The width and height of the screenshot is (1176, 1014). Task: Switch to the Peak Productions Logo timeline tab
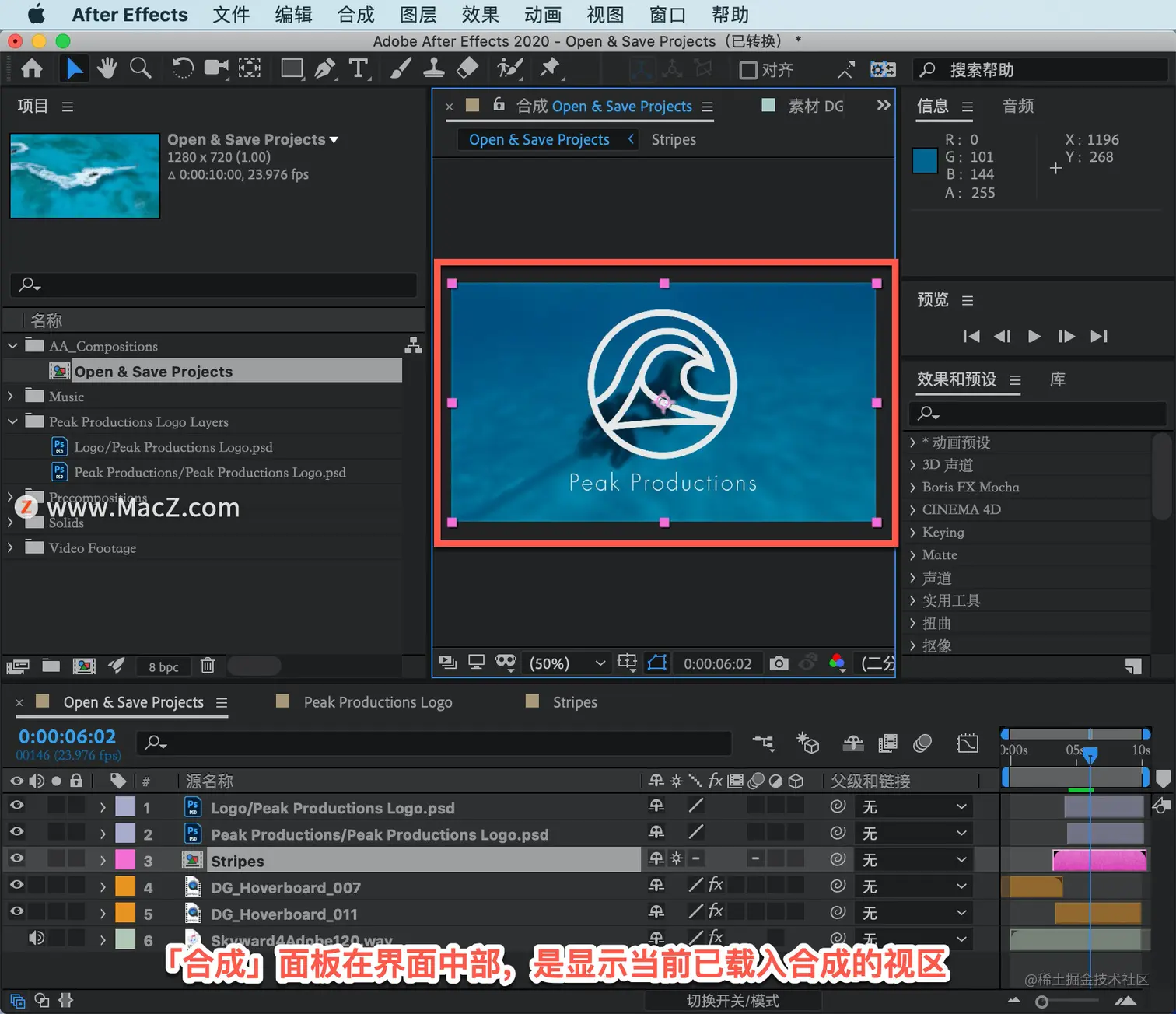378,702
